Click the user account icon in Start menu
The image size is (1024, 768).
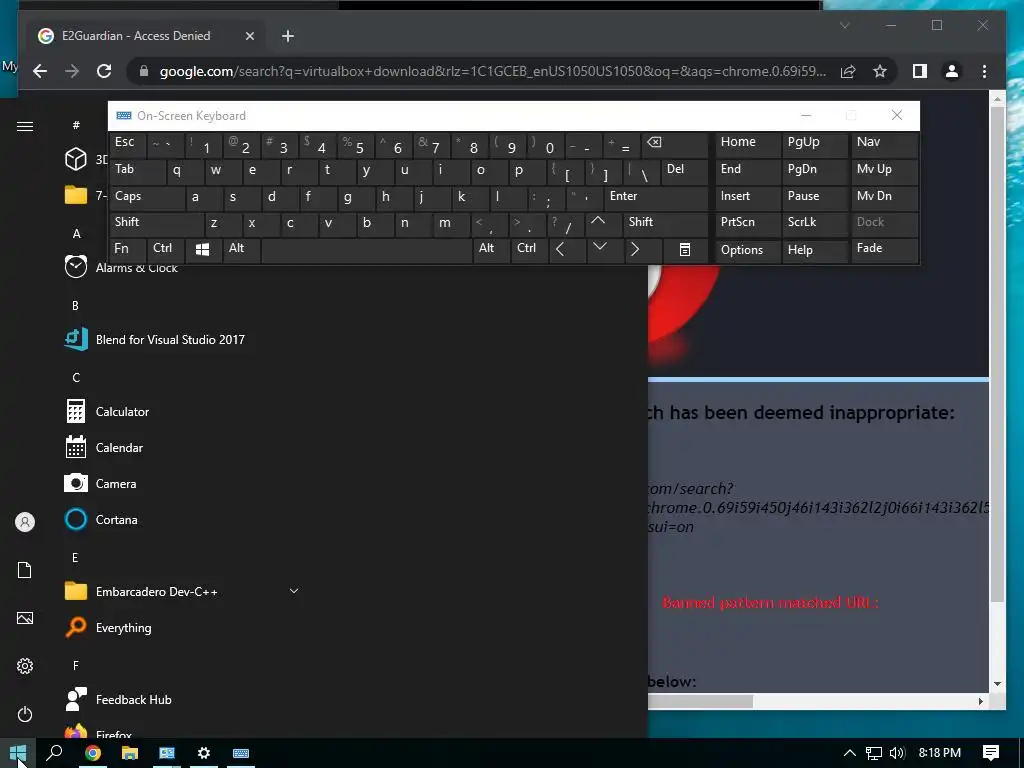(x=25, y=522)
